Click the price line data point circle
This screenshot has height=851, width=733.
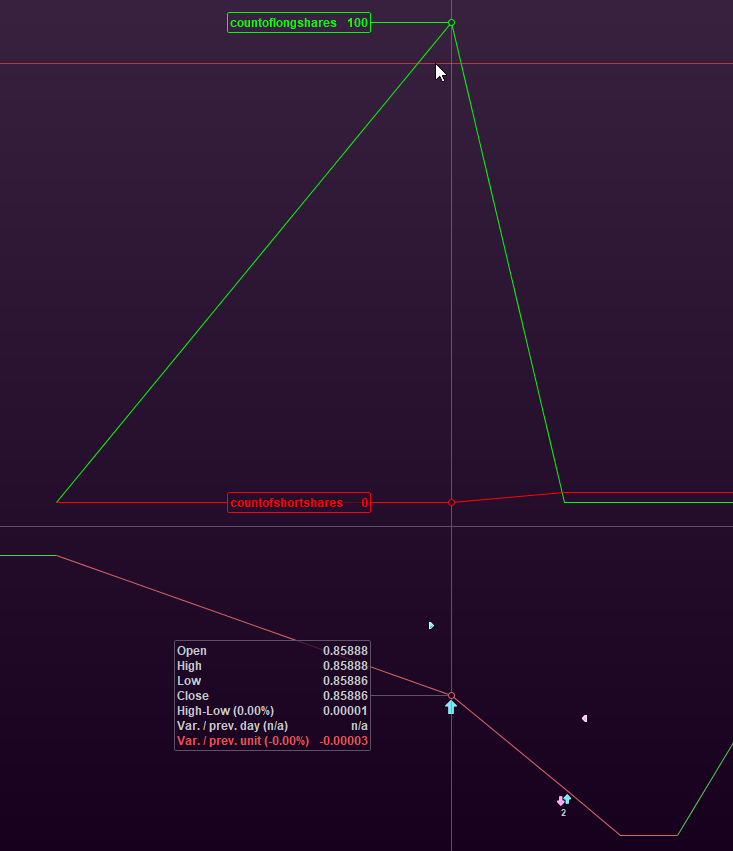[451, 695]
